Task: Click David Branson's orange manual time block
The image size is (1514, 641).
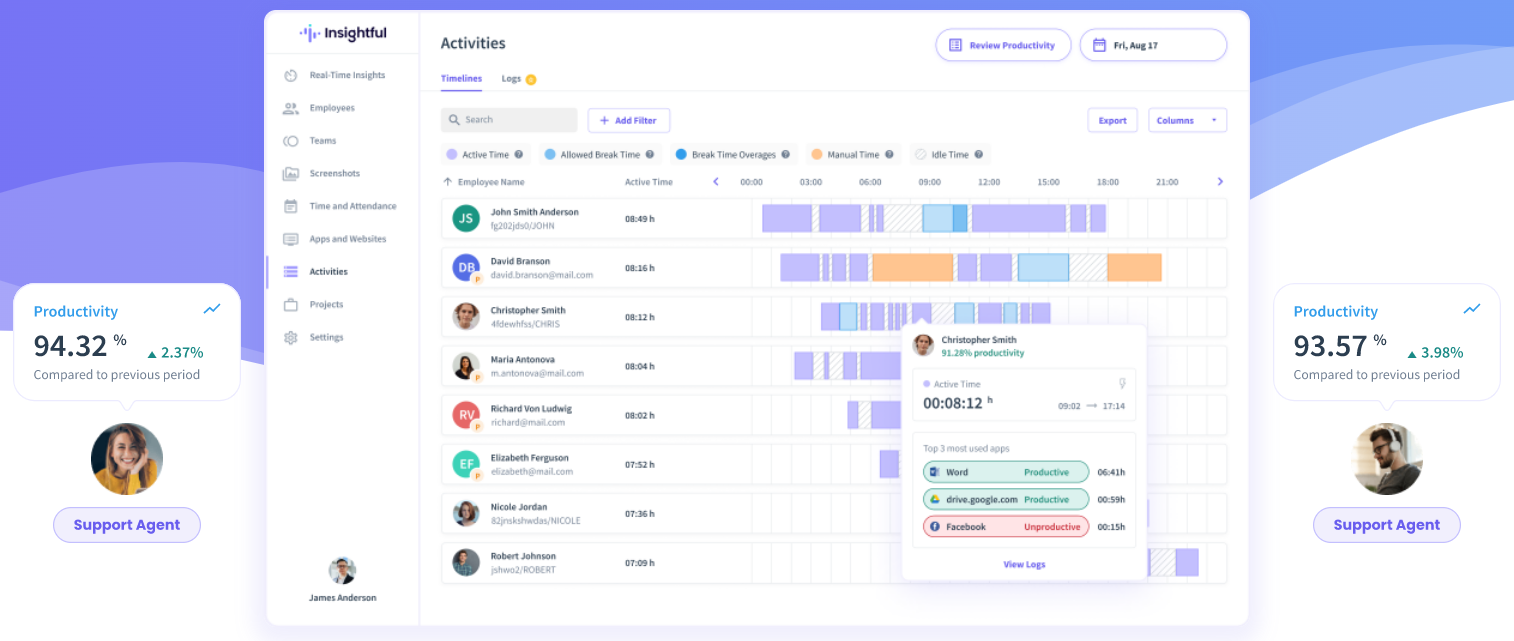Action: [912, 267]
